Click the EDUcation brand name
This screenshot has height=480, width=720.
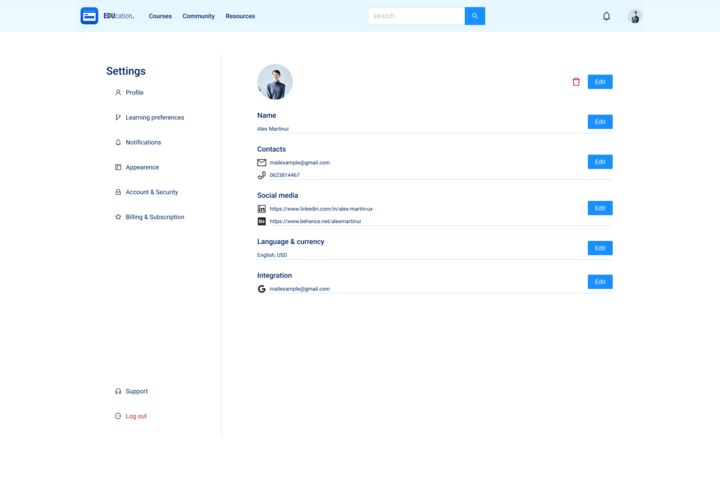[119, 16]
